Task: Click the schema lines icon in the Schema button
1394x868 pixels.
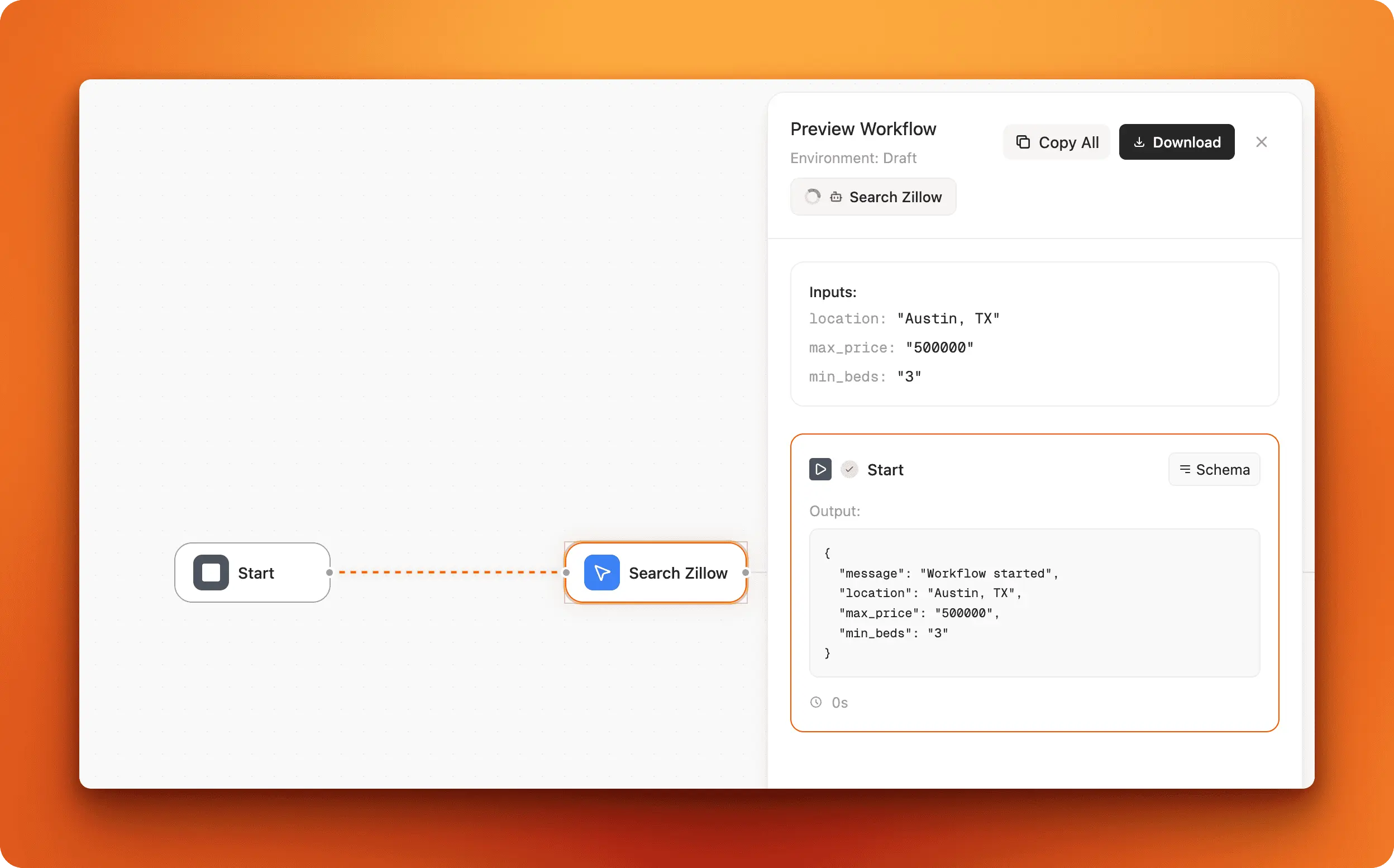Action: (1186, 469)
